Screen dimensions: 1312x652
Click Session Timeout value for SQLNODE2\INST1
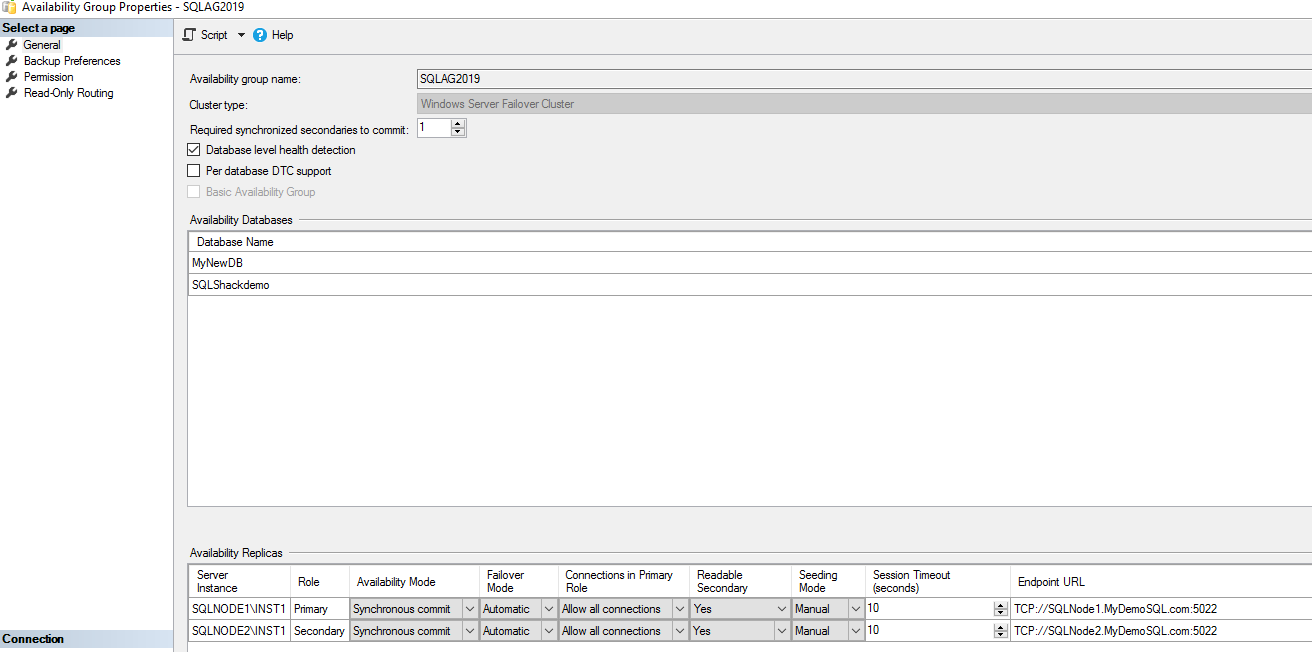[928, 631]
